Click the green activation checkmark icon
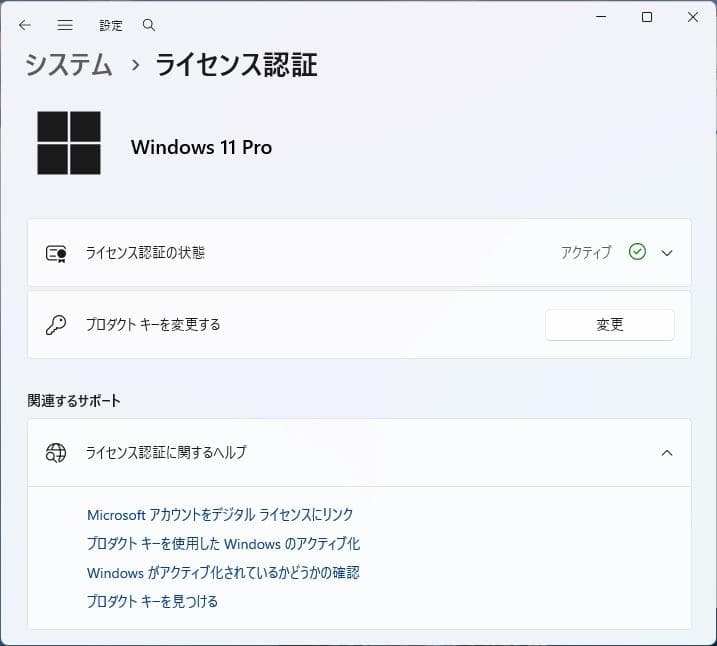The height and width of the screenshot is (646, 717). tap(637, 252)
